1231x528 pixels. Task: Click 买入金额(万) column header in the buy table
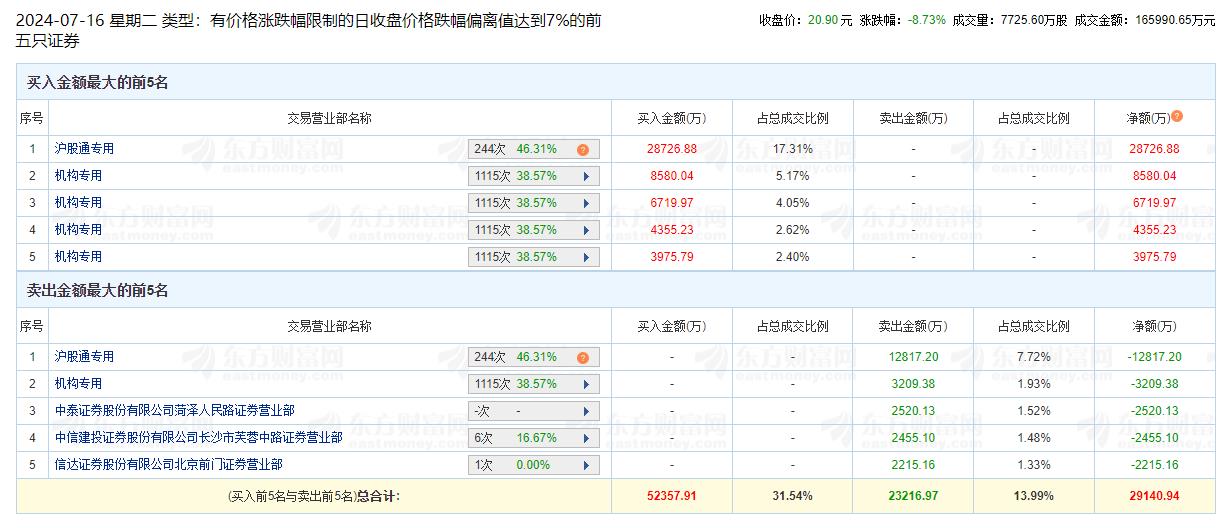point(671,118)
